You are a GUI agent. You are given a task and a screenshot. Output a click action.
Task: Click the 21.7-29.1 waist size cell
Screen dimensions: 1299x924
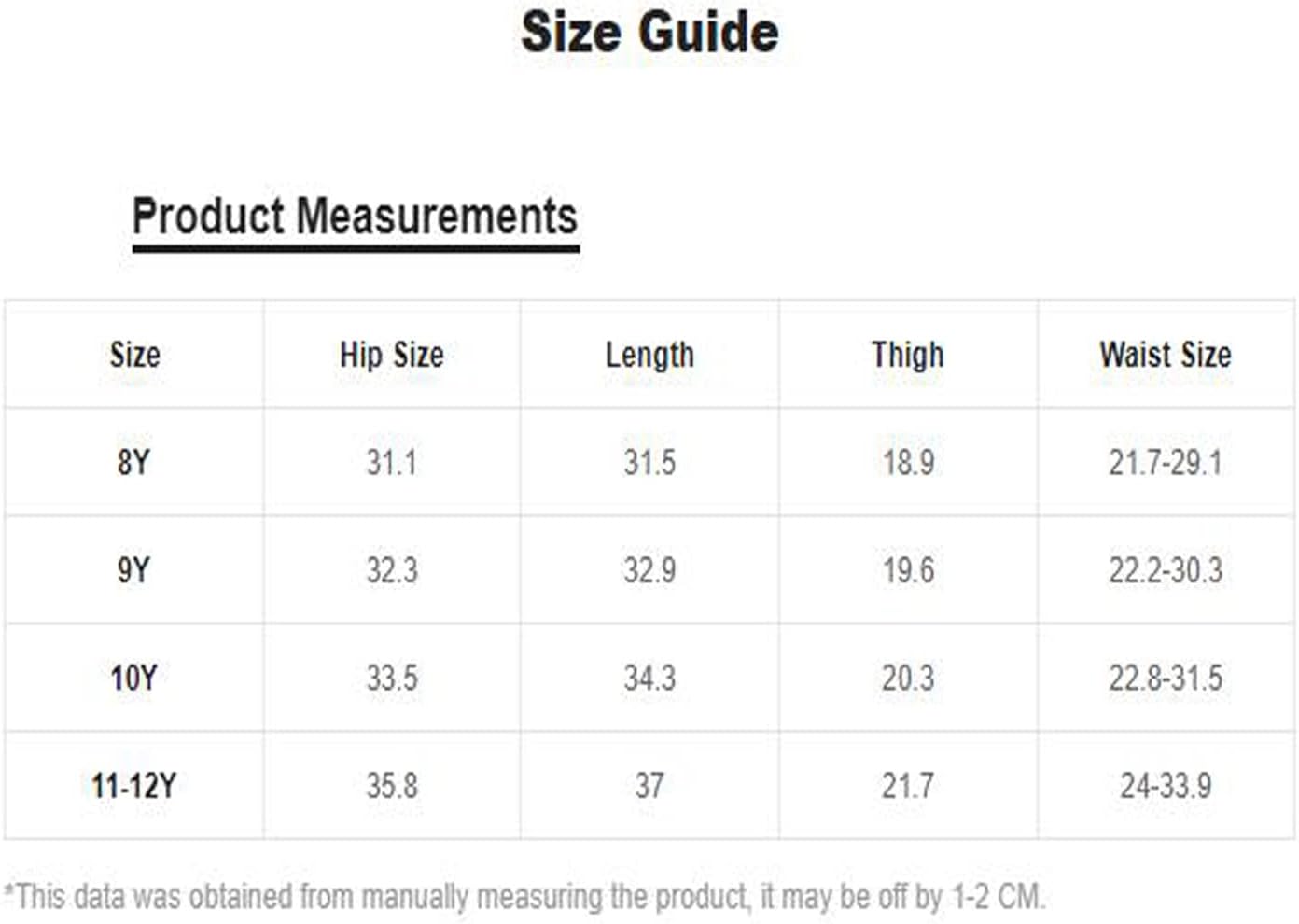pos(1166,462)
